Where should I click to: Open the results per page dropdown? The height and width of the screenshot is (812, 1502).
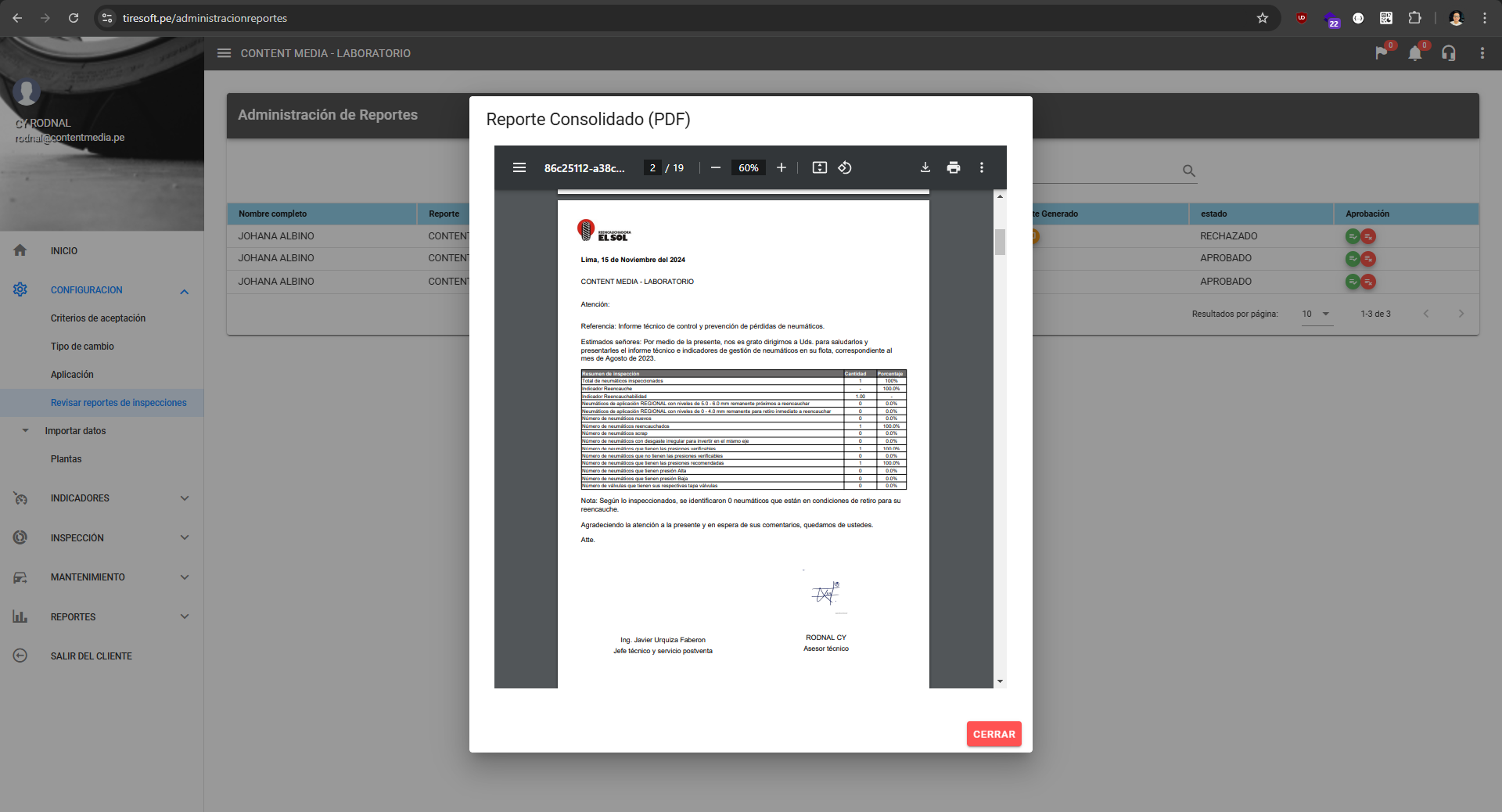click(x=1317, y=314)
